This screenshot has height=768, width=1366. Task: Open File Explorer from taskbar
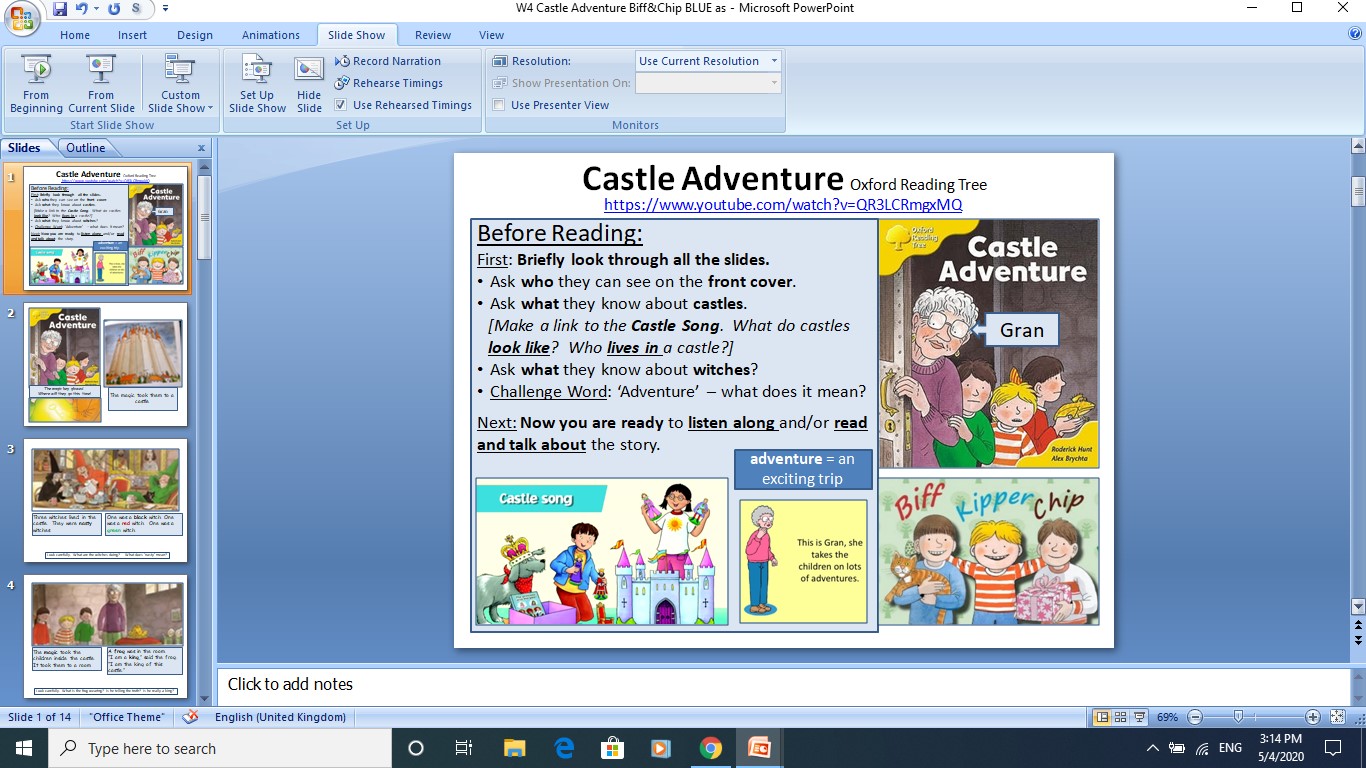514,748
